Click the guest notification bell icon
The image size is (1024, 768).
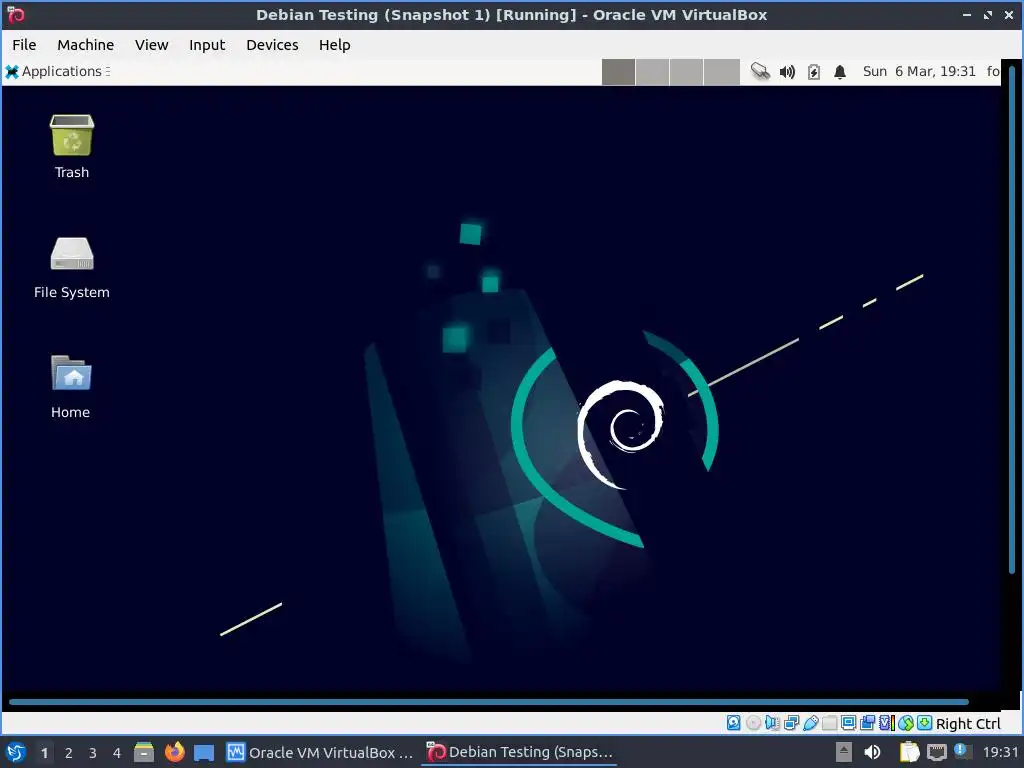coord(840,72)
